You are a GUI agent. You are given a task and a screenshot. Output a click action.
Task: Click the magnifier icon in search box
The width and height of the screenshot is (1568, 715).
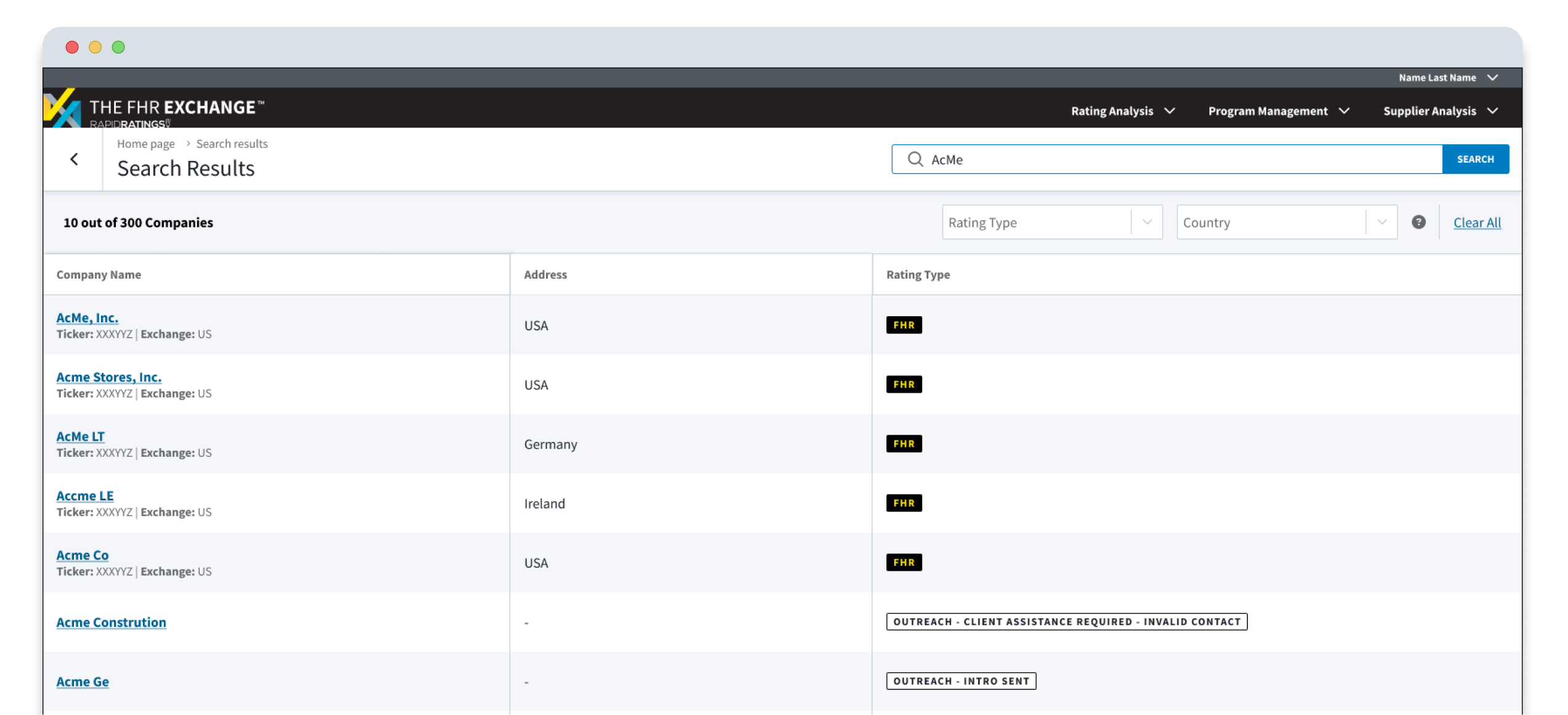click(915, 160)
